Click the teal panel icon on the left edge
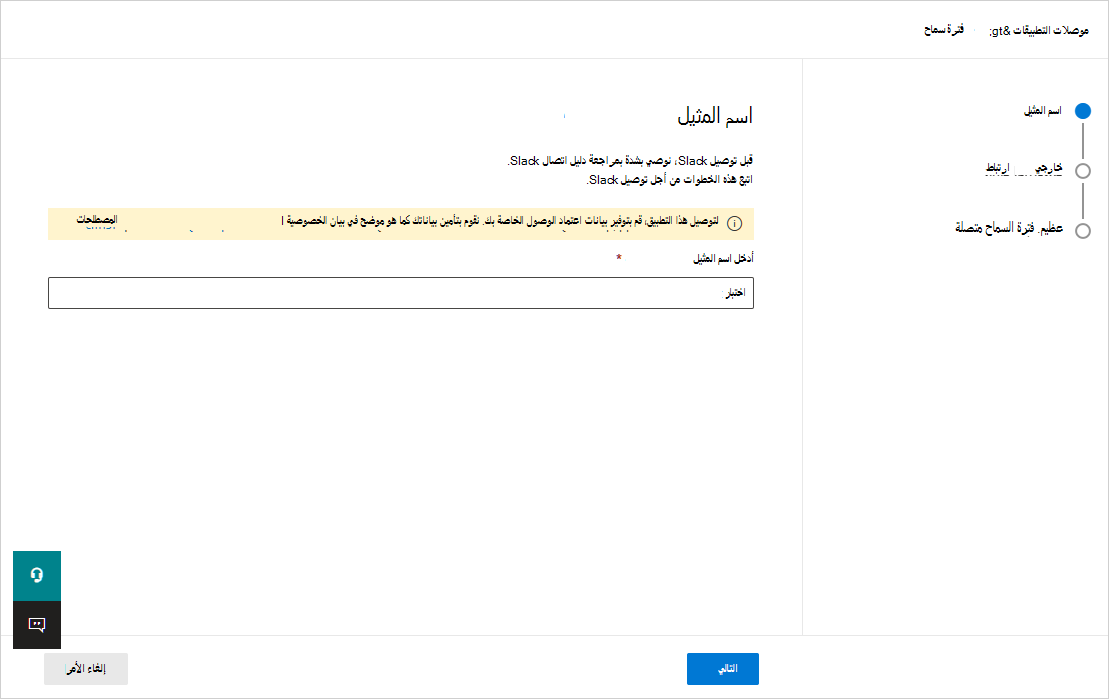 tap(36, 576)
